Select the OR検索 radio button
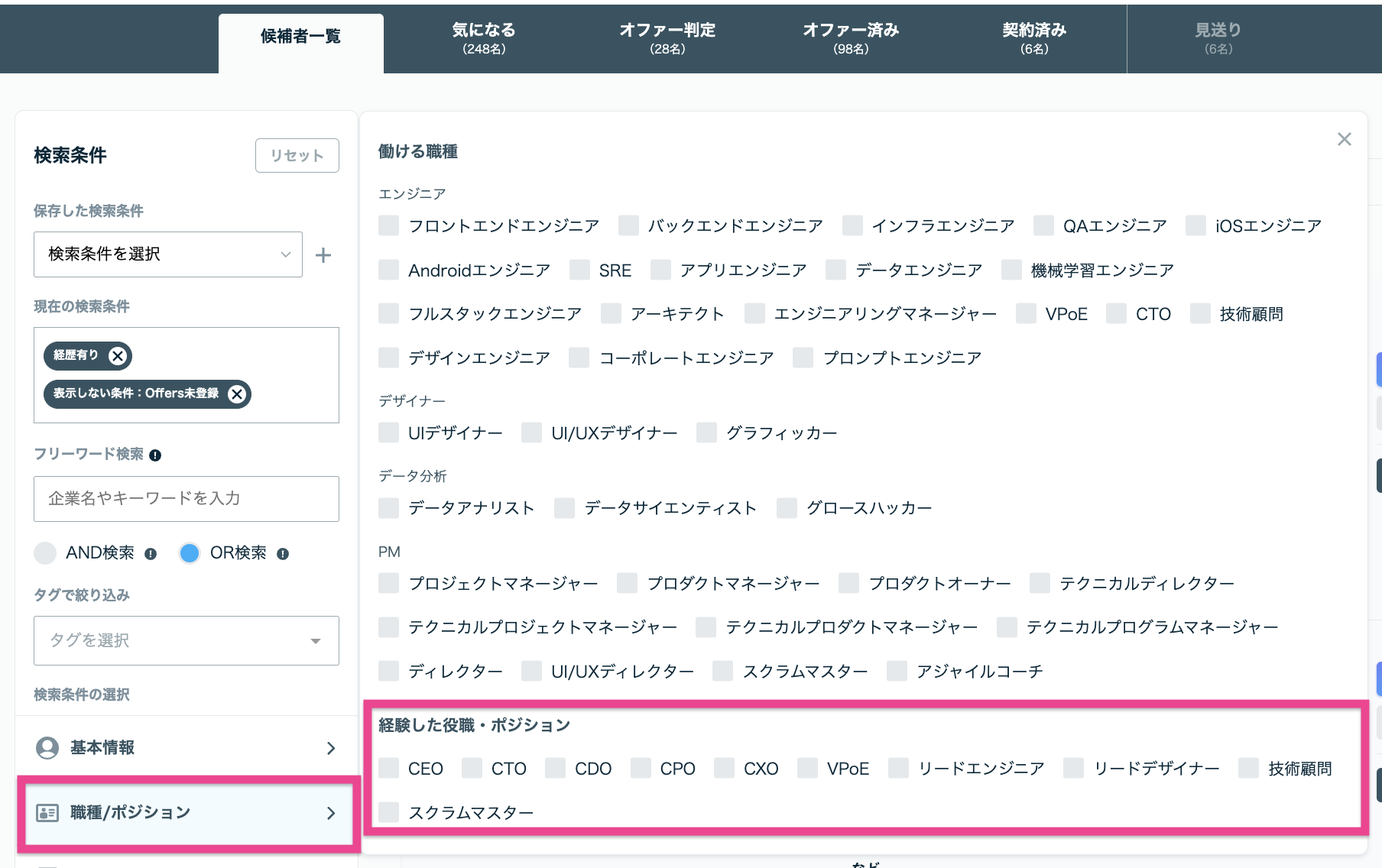 point(190,553)
